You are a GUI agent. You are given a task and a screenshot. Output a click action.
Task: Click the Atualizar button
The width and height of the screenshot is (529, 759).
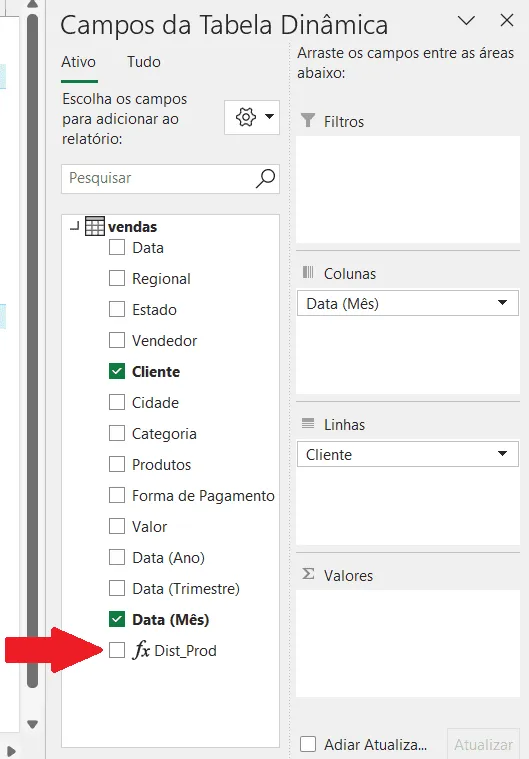[483, 744]
